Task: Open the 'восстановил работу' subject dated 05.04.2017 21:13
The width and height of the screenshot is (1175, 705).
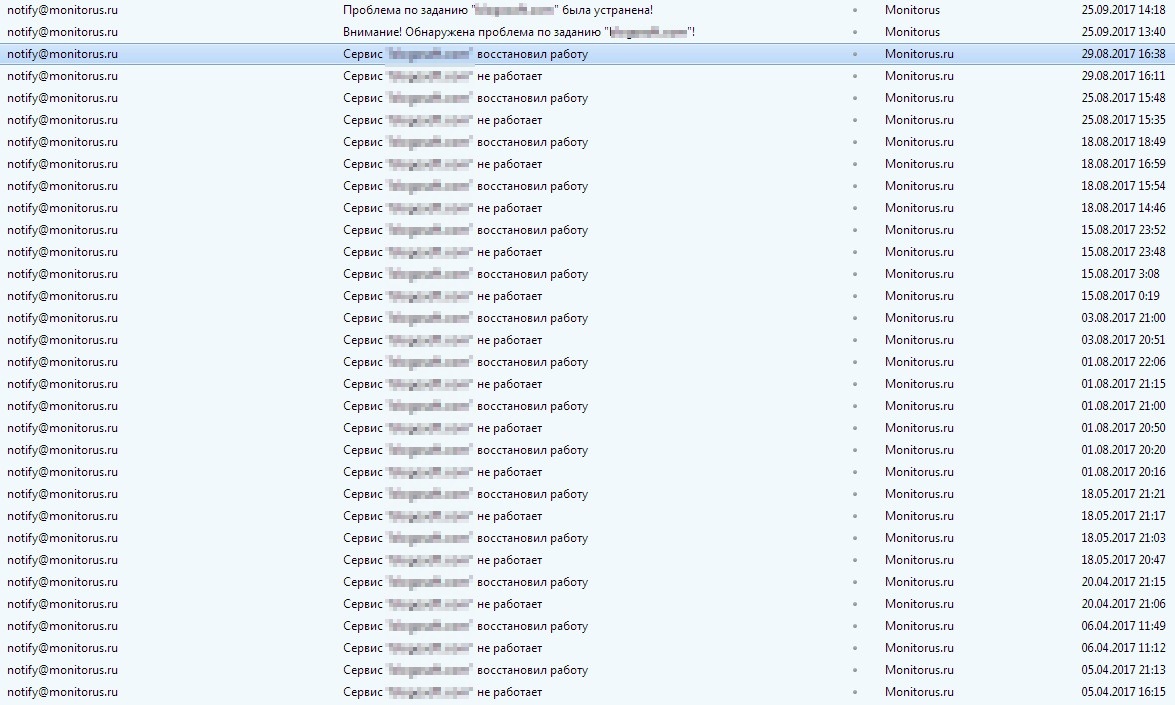Action: 465,670
